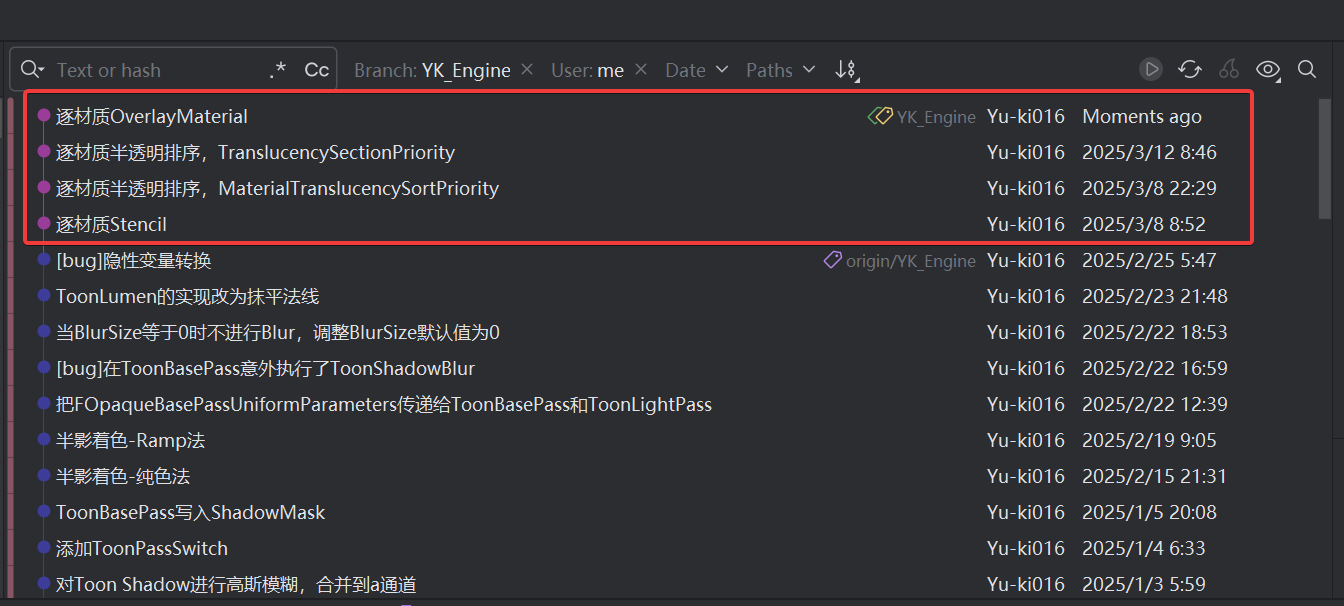Open the Paths filter dropdown
Screen dimensions: 1344x606
pyautogui.click(x=780, y=70)
